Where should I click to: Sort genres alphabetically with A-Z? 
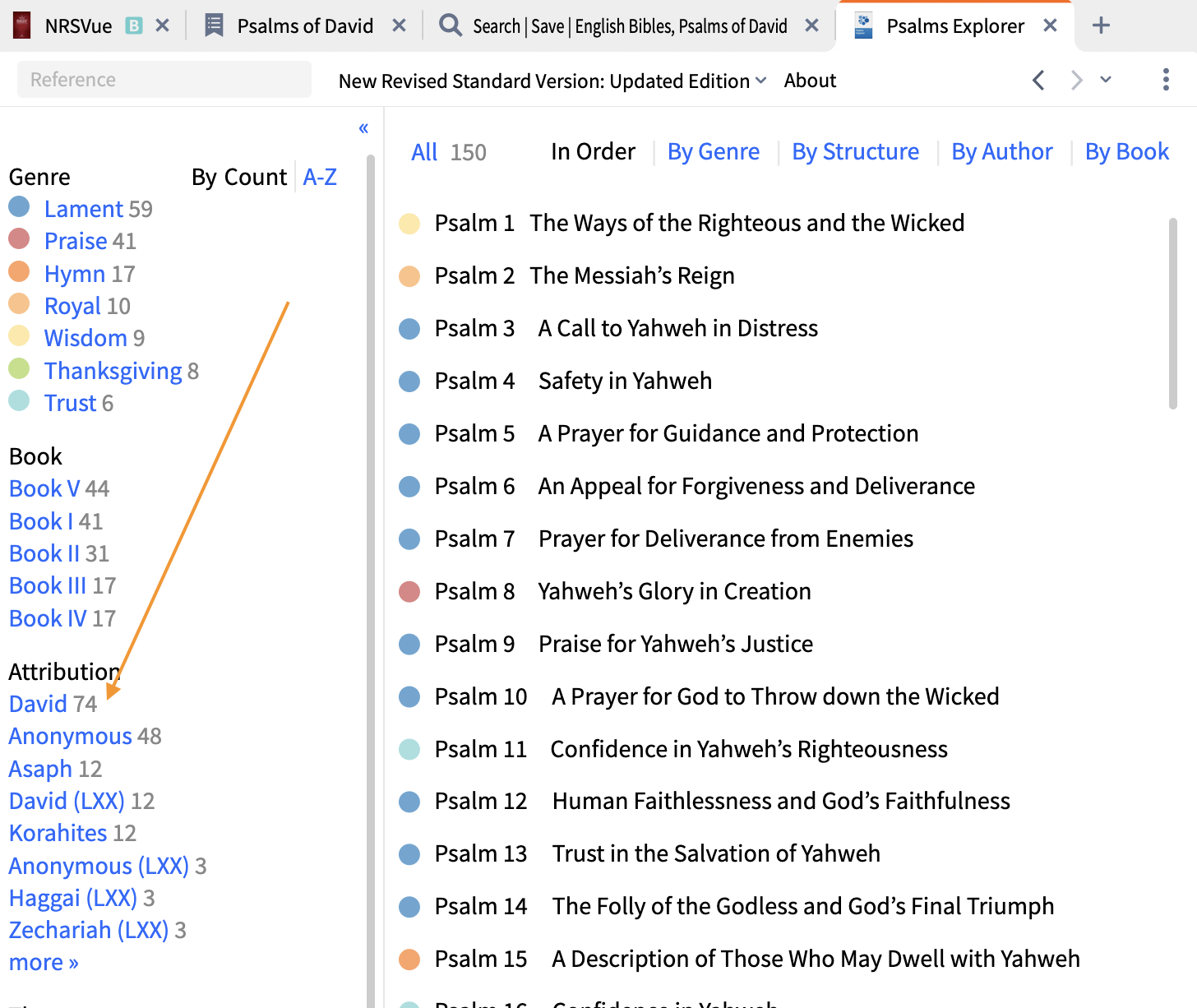point(320,176)
